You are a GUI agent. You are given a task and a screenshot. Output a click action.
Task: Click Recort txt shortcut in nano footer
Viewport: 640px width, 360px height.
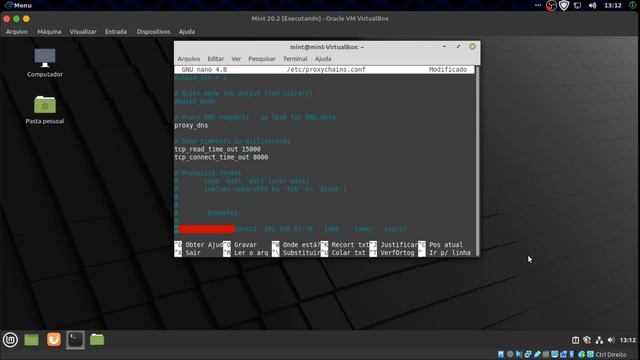(x=345, y=244)
